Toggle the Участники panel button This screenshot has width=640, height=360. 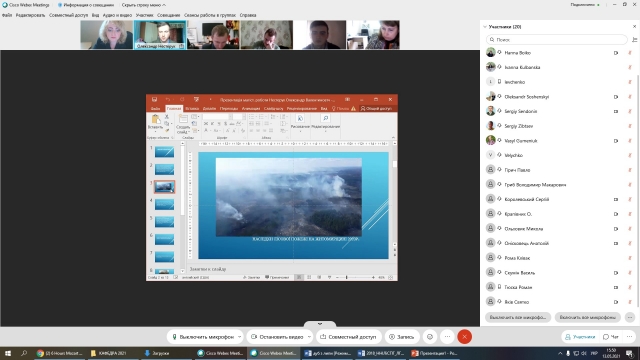pos(580,337)
